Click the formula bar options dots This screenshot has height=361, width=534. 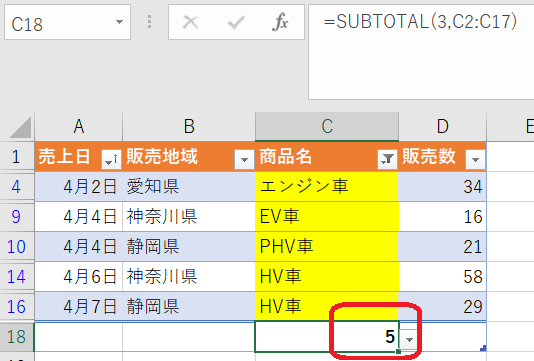tap(149, 22)
